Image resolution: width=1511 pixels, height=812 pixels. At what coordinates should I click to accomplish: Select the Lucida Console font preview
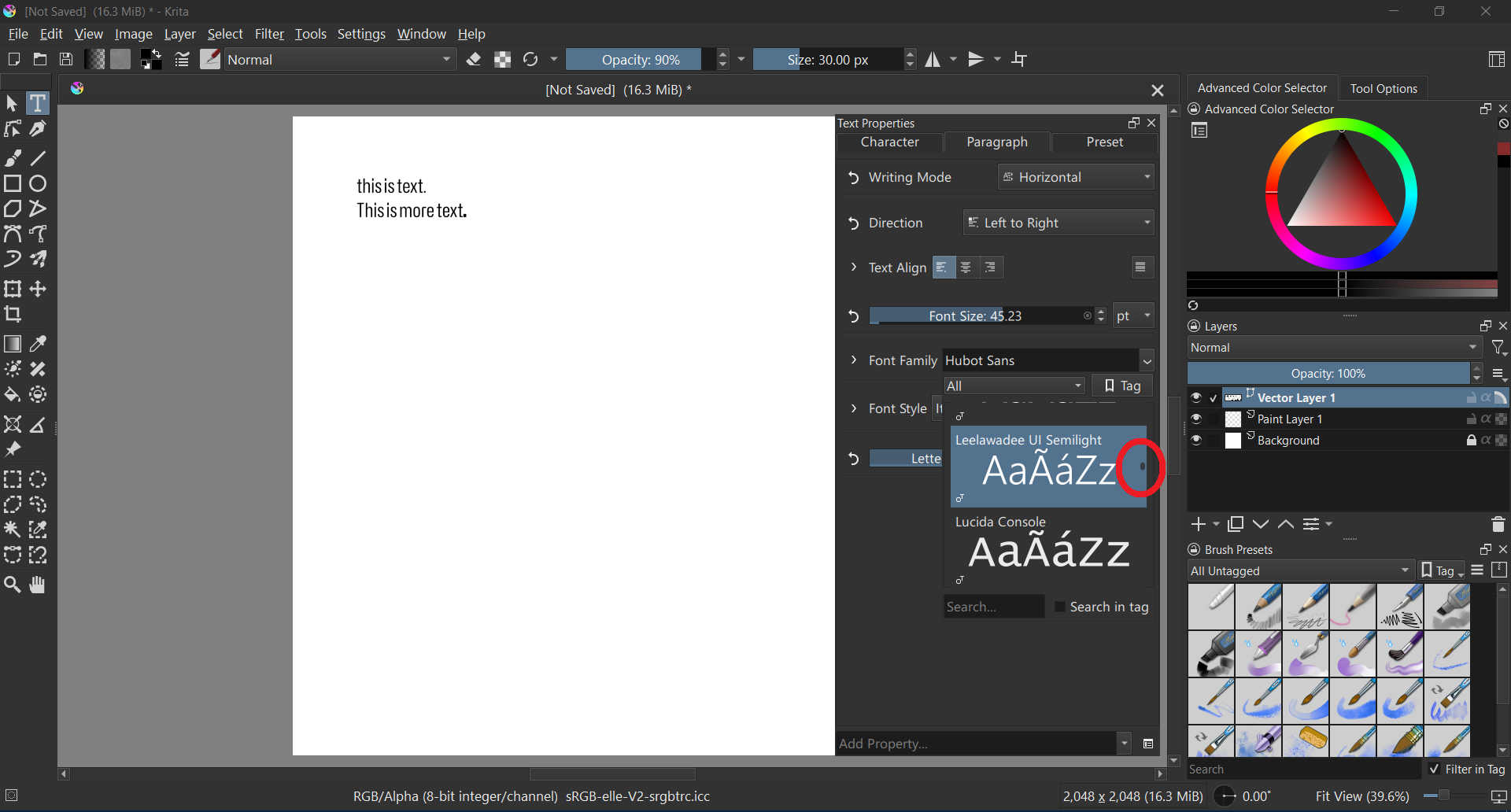pos(1048,548)
